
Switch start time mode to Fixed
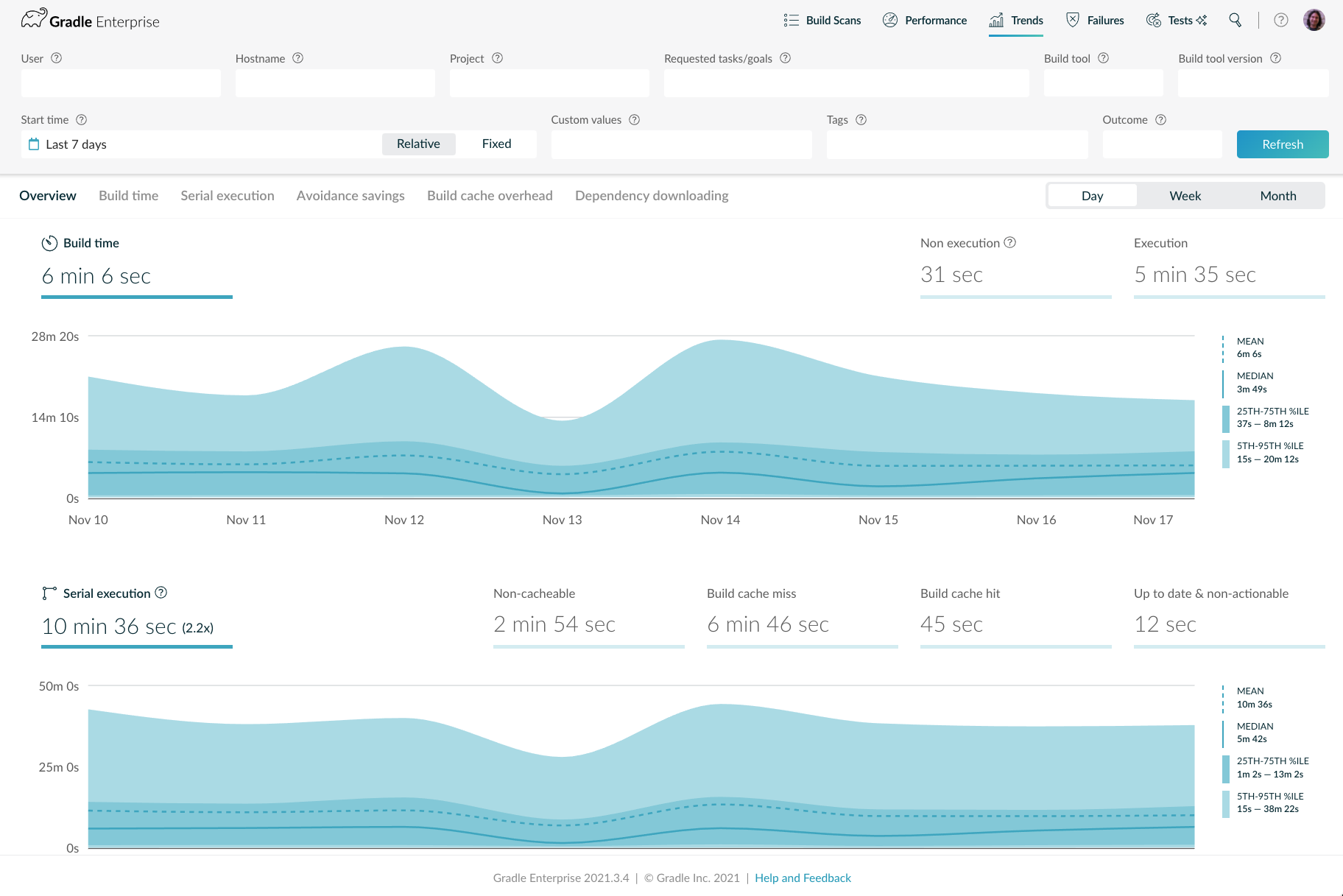tap(496, 144)
